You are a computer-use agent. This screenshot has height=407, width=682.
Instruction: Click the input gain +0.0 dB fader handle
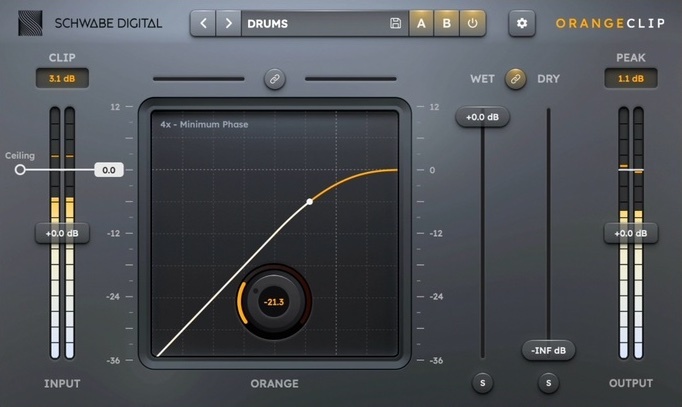[62, 234]
